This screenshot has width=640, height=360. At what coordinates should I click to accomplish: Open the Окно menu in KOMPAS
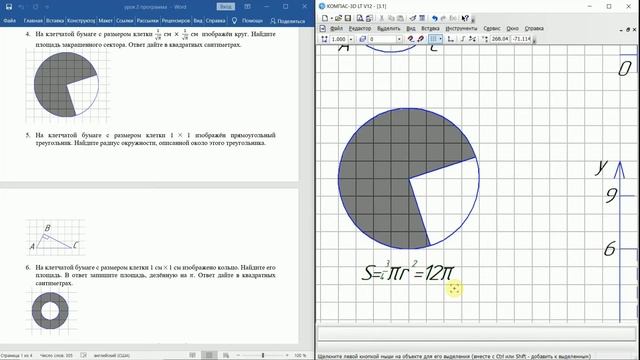[x=512, y=29]
